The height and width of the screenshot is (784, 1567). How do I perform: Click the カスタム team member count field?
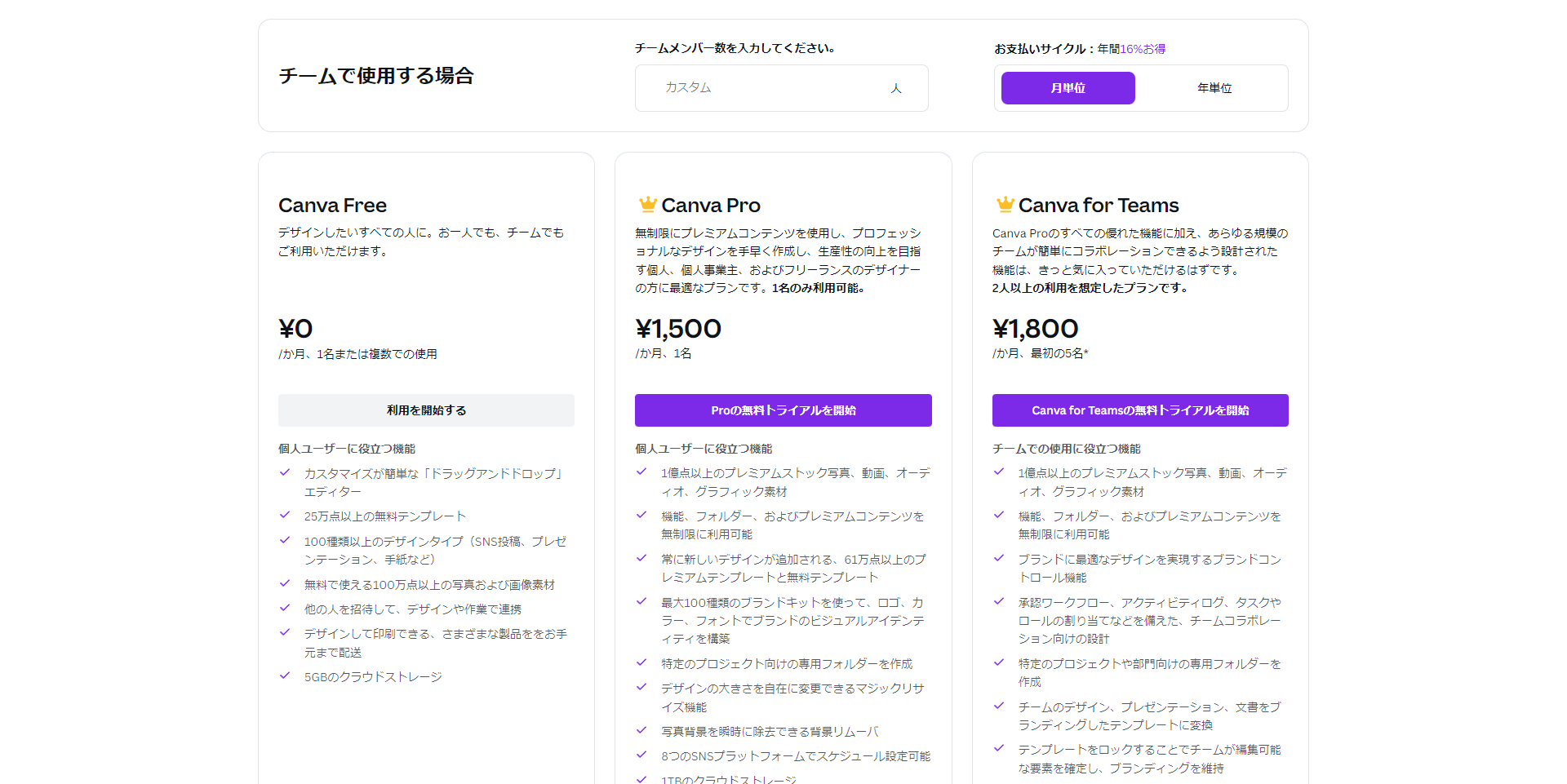781,88
